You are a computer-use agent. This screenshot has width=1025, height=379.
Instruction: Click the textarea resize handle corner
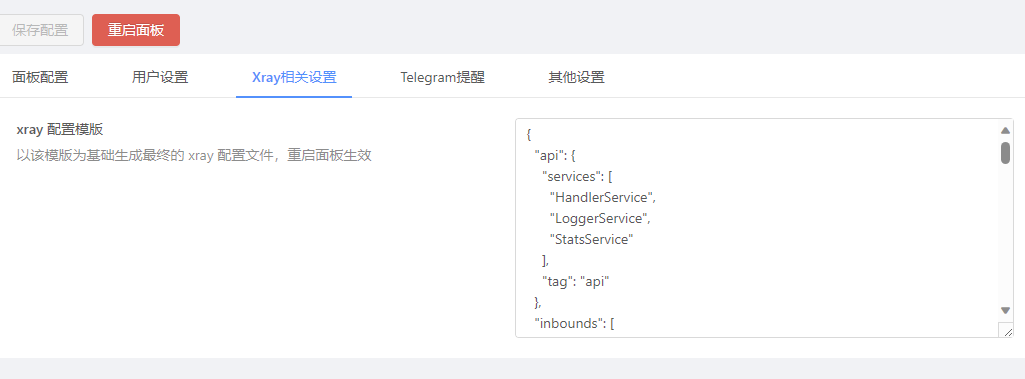(x=1006, y=331)
